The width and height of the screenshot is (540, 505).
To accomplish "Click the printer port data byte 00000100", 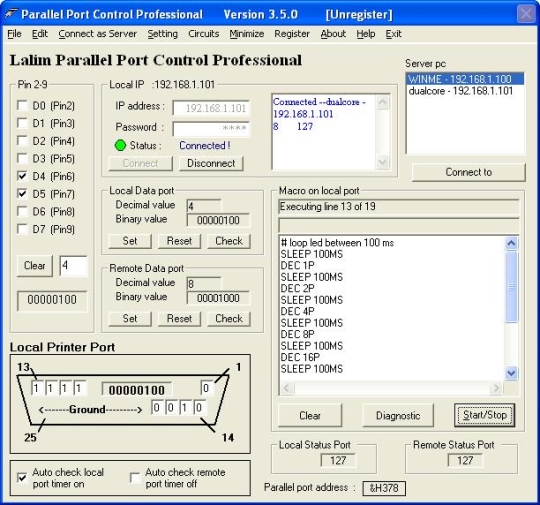I will 137,390.
